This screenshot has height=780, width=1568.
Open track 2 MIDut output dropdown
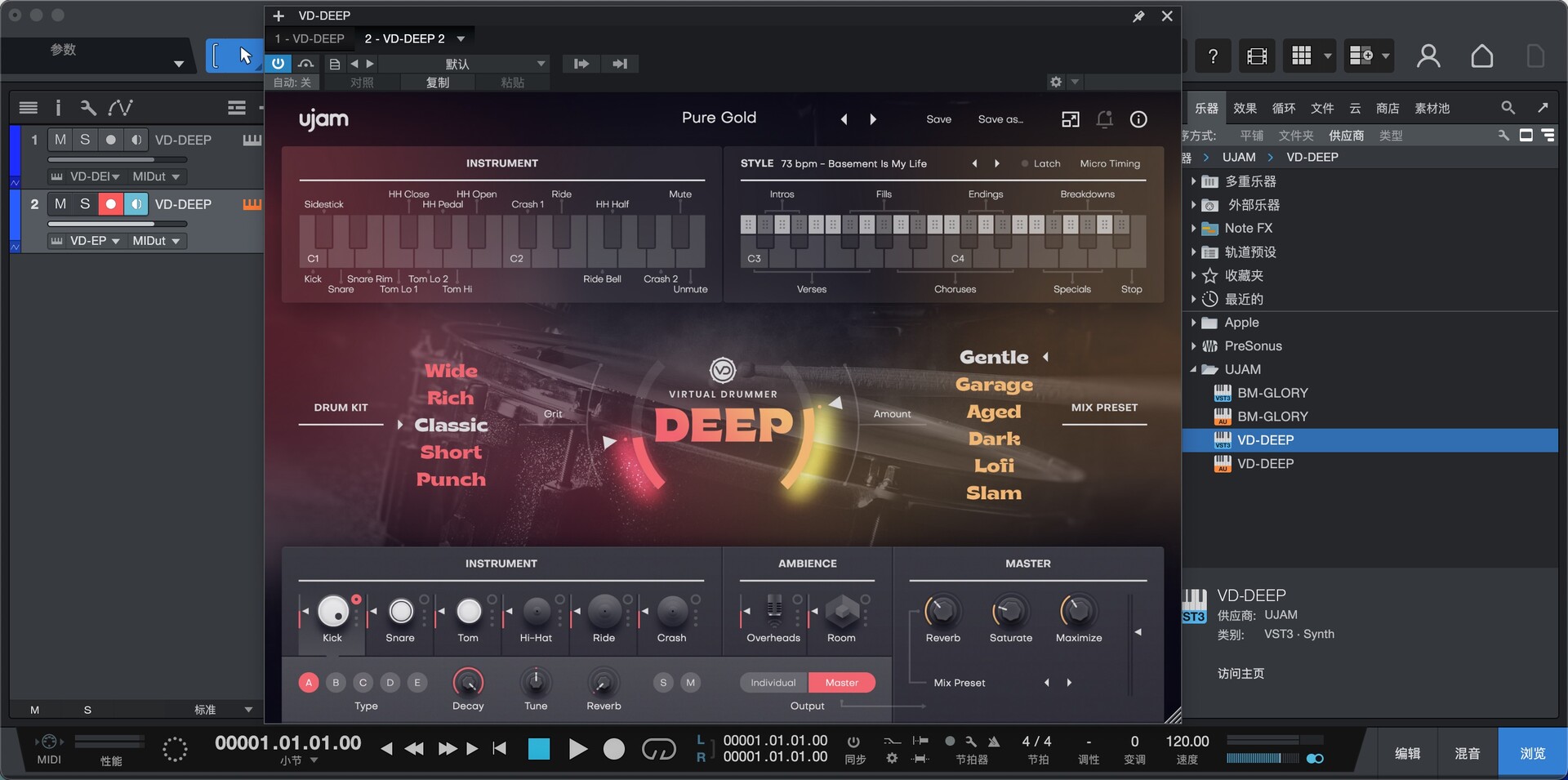pos(156,241)
